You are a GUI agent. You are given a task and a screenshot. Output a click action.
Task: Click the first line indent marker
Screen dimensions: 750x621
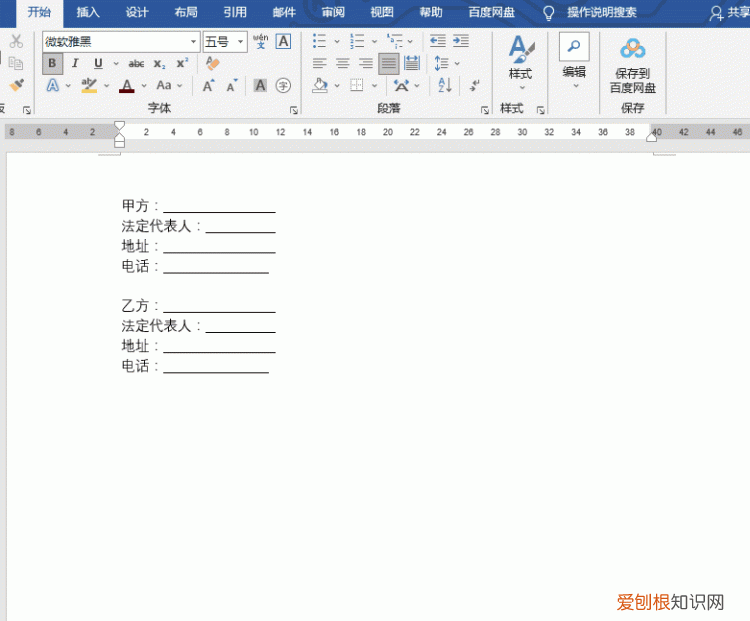pos(119,126)
